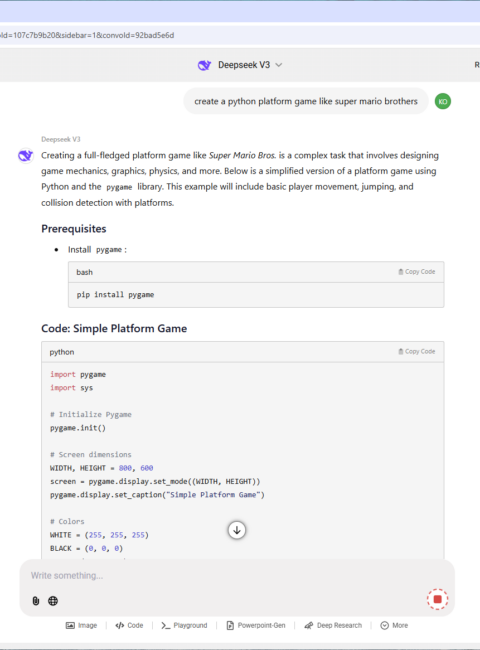The image size is (480, 650).
Task: Click the 'WHITE = (255, 255, 255)' line
Action: click(99, 535)
